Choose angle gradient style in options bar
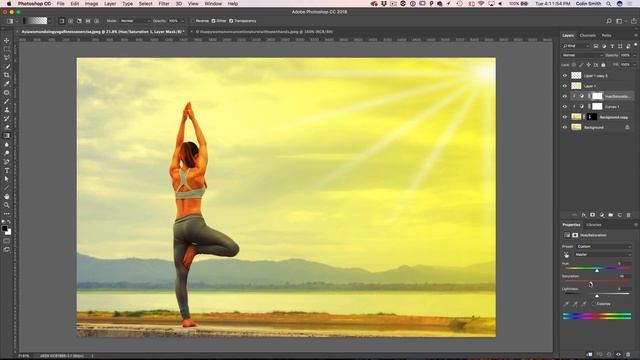Image resolution: width=640 pixels, height=360 pixels. pos(79,21)
